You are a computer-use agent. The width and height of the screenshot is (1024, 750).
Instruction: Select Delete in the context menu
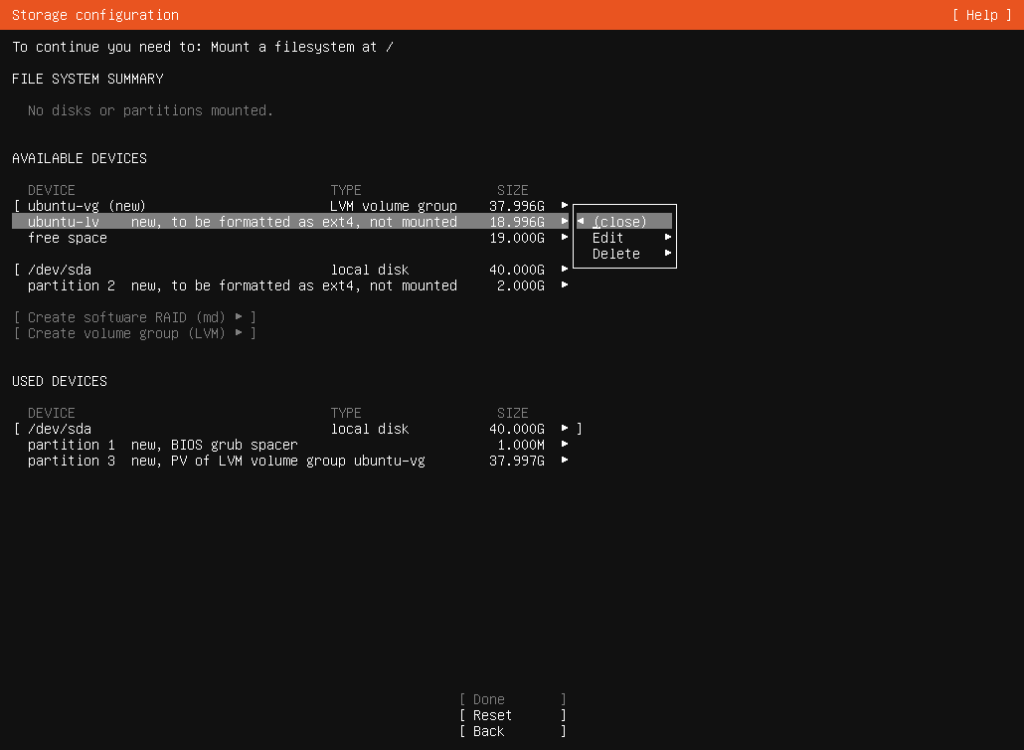coord(613,253)
